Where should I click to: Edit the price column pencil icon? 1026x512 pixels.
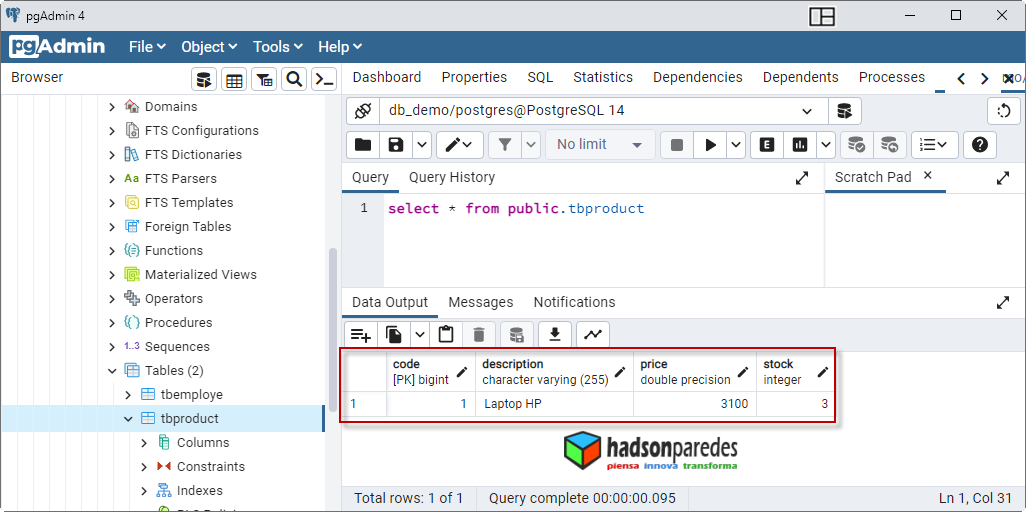[743, 373]
